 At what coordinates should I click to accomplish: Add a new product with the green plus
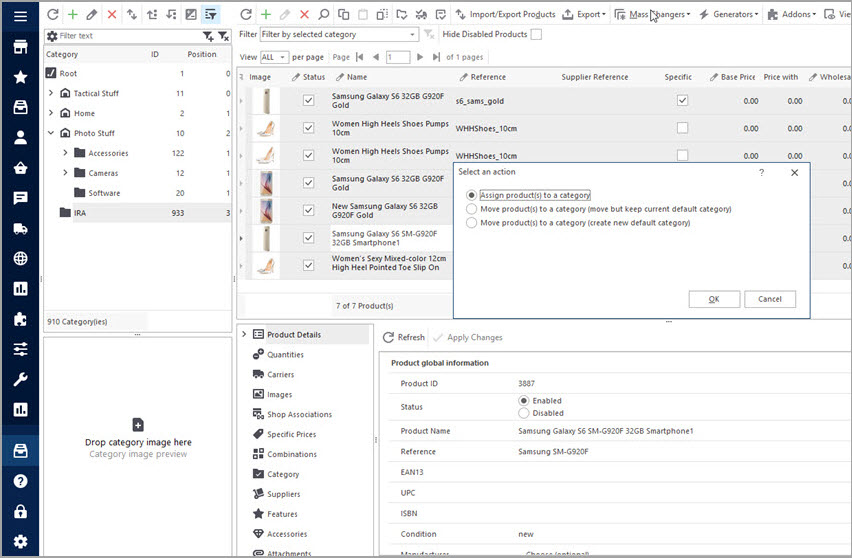pyautogui.click(x=266, y=15)
